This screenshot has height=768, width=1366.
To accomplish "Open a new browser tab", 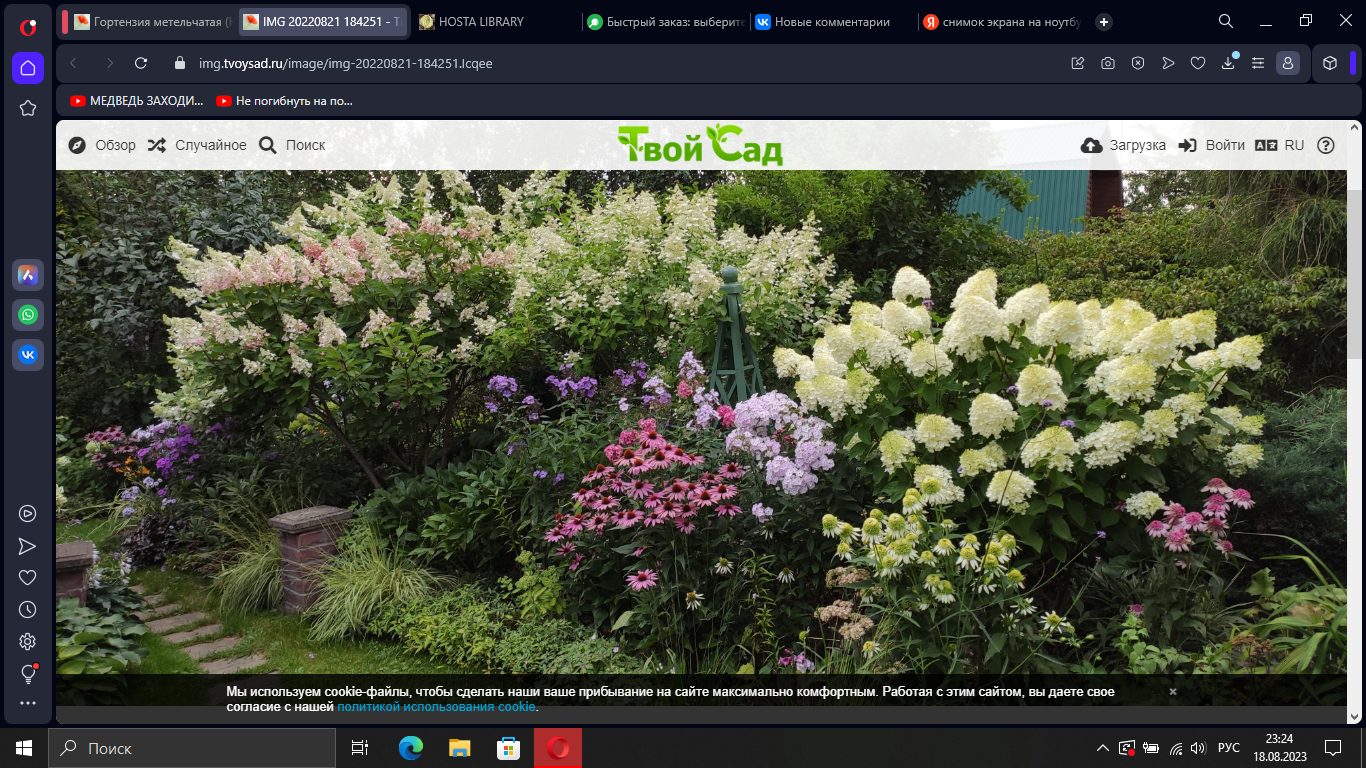I will 1104,21.
